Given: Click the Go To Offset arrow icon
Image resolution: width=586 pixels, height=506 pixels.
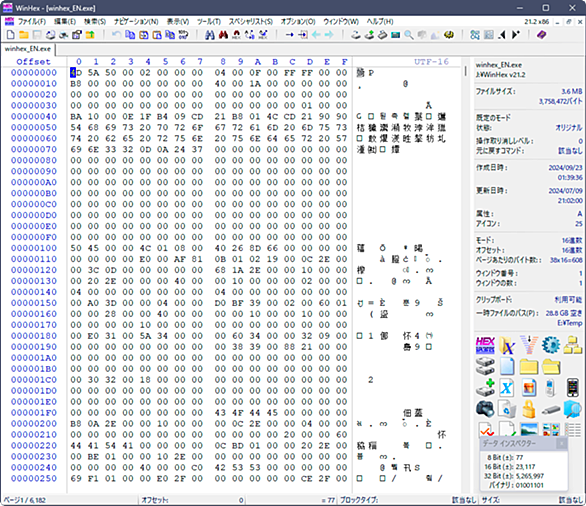Looking at the screenshot, I should pos(290,35).
